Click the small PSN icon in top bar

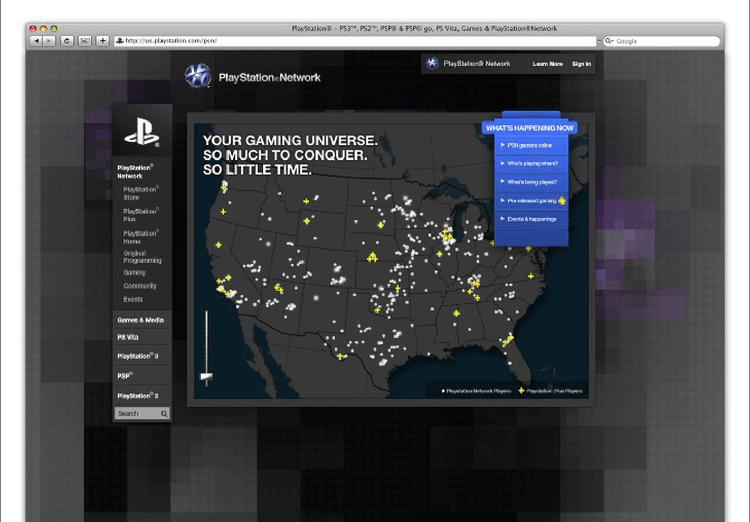[x=432, y=63]
